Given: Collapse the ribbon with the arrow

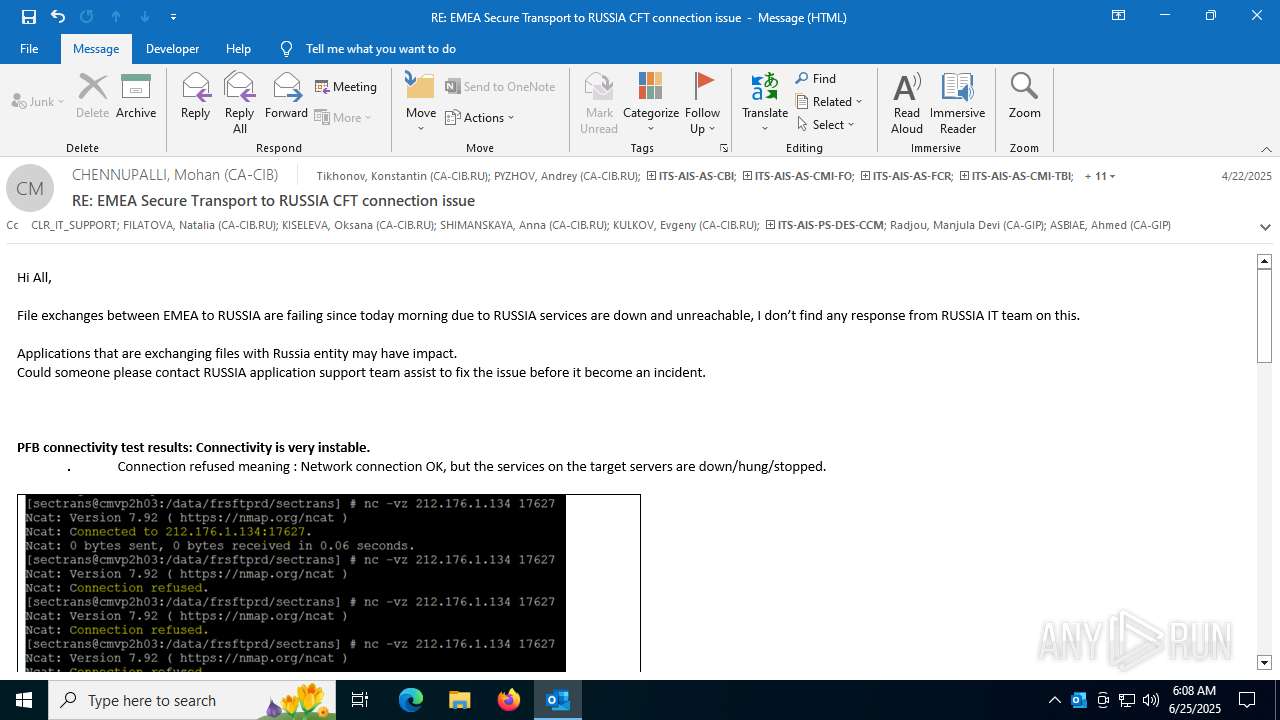Looking at the screenshot, I should pyautogui.click(x=1266, y=149).
